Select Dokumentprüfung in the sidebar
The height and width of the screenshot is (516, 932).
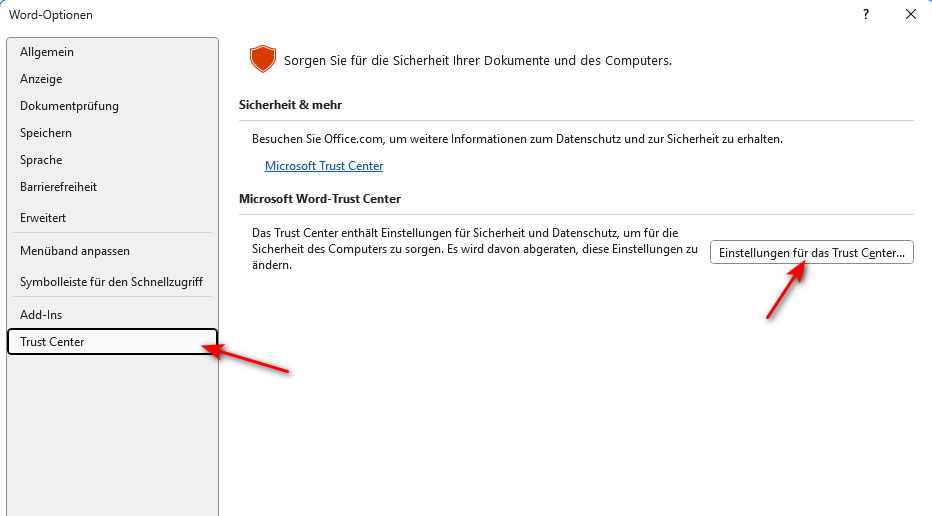[69, 106]
